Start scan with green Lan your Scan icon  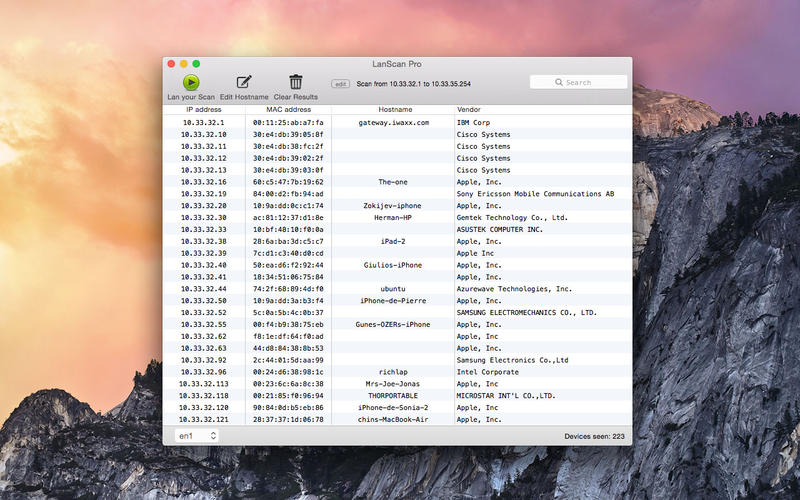[191, 83]
